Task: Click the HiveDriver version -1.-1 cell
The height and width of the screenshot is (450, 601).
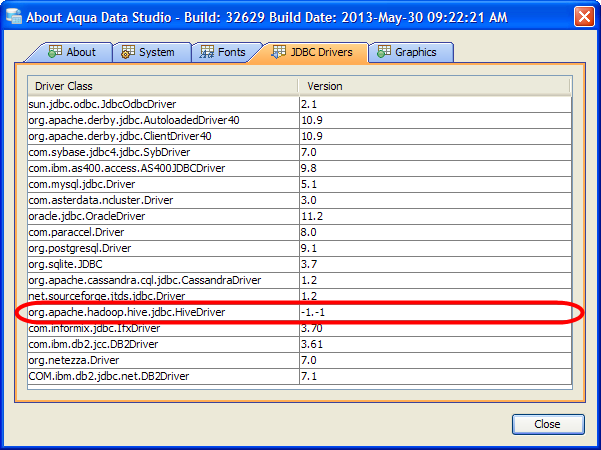Action: [x=435, y=312]
